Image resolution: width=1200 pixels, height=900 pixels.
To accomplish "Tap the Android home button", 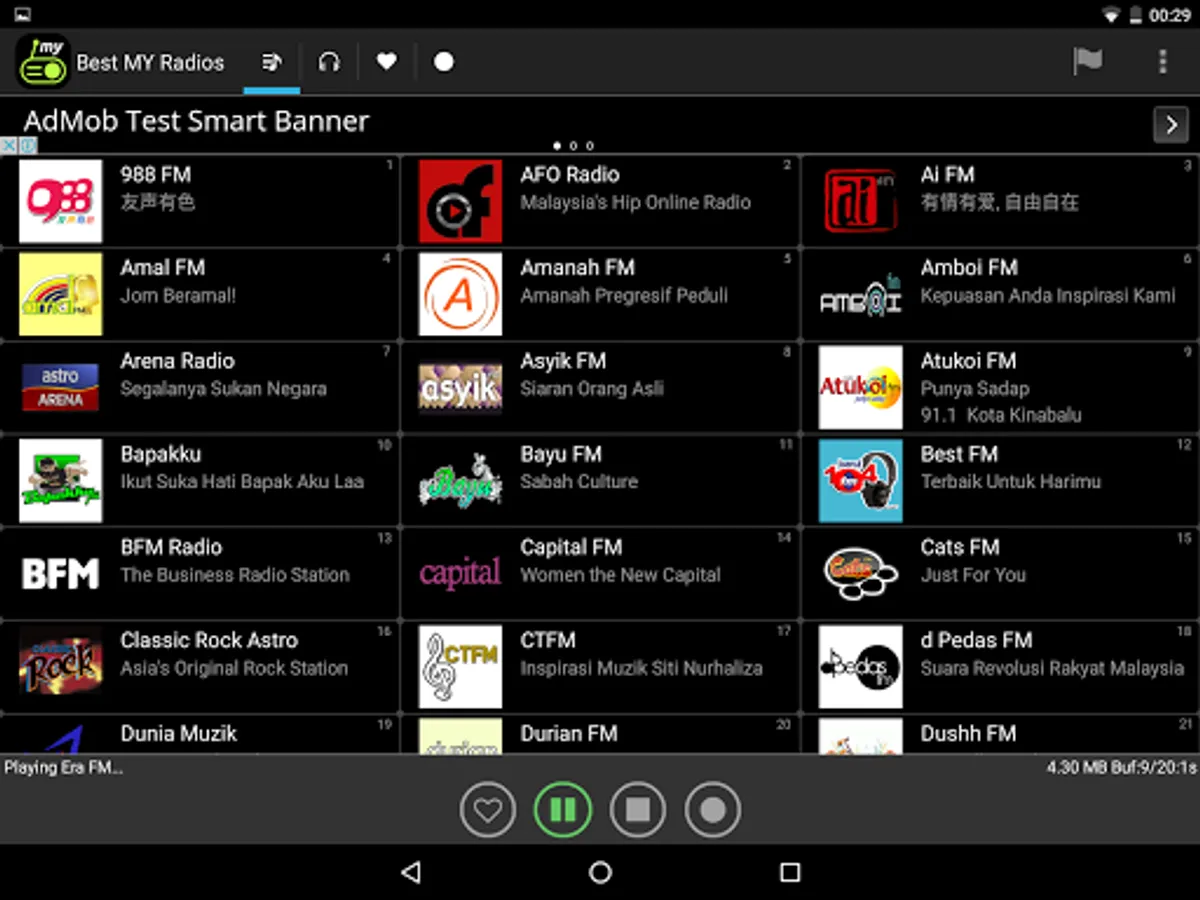I will tap(600, 872).
